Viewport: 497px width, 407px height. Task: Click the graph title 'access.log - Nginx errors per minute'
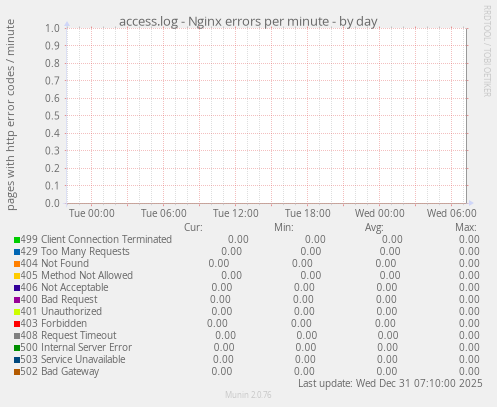(x=224, y=21)
